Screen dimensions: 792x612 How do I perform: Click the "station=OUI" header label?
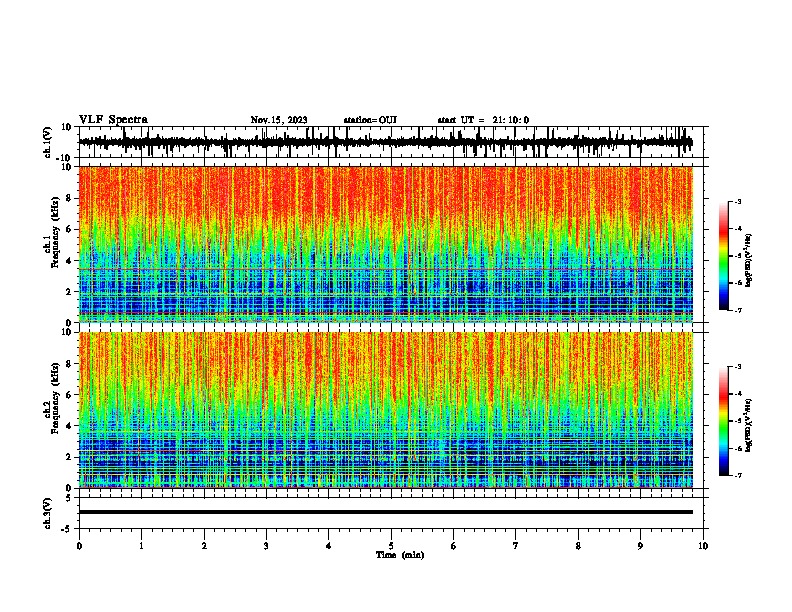click(370, 120)
